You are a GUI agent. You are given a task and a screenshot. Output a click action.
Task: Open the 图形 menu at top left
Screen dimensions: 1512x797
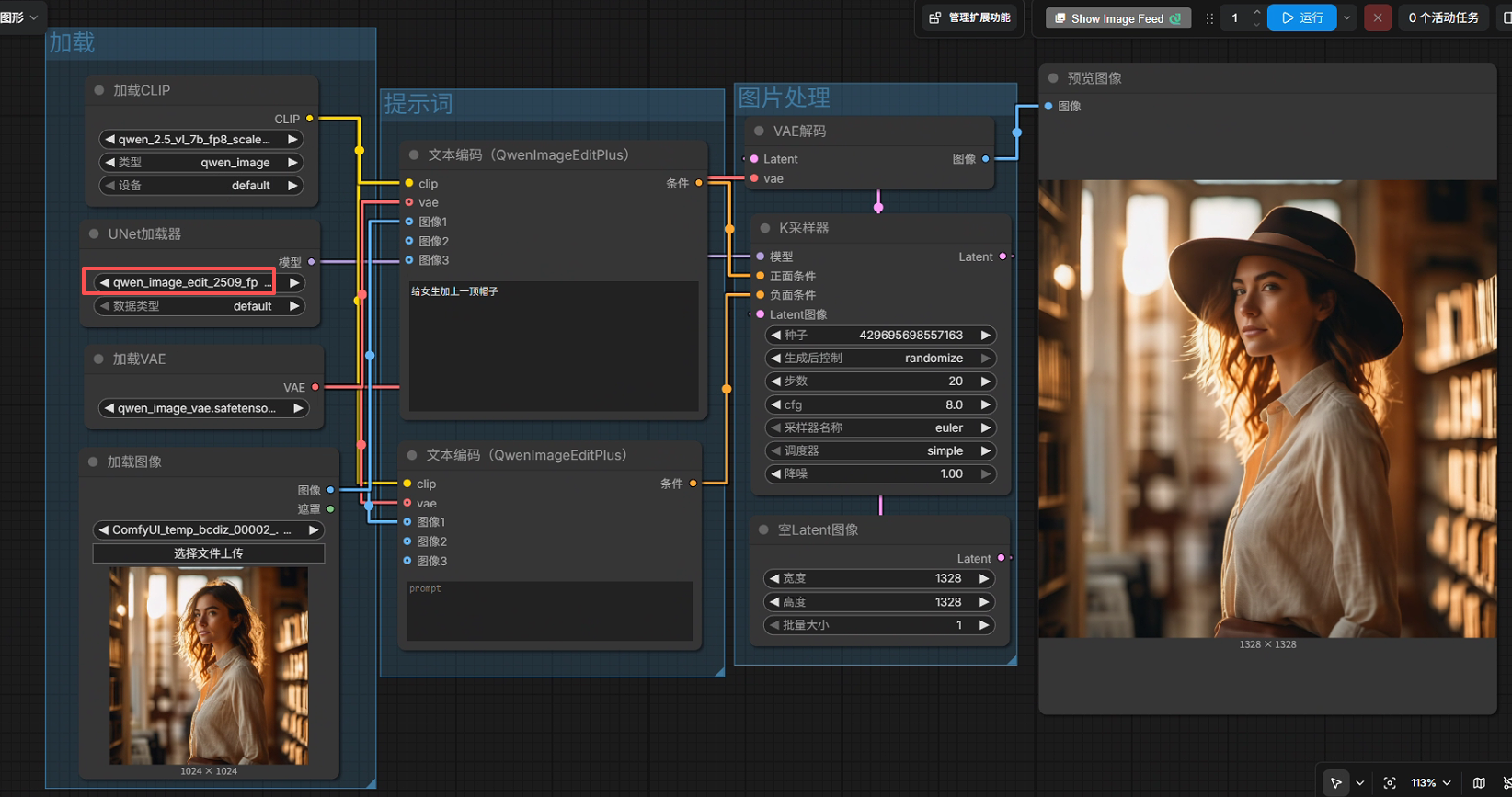19,17
